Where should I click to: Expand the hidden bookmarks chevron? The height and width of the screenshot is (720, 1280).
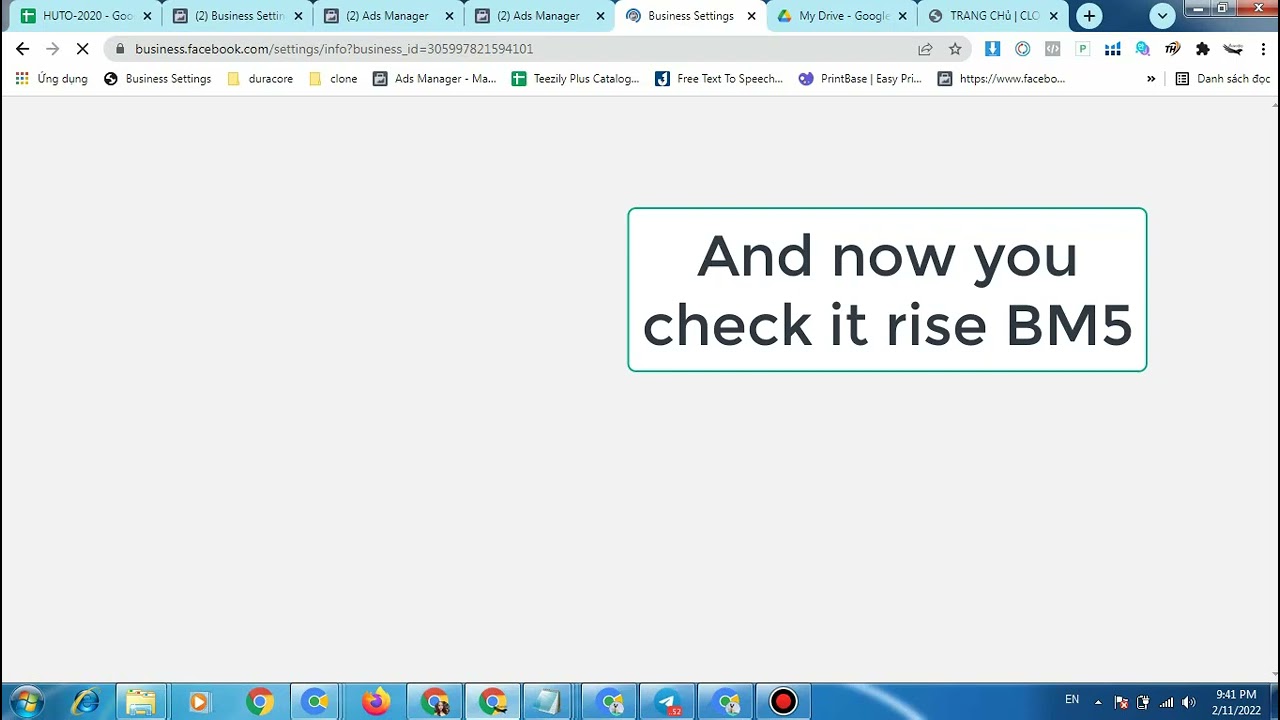[x=1151, y=79]
